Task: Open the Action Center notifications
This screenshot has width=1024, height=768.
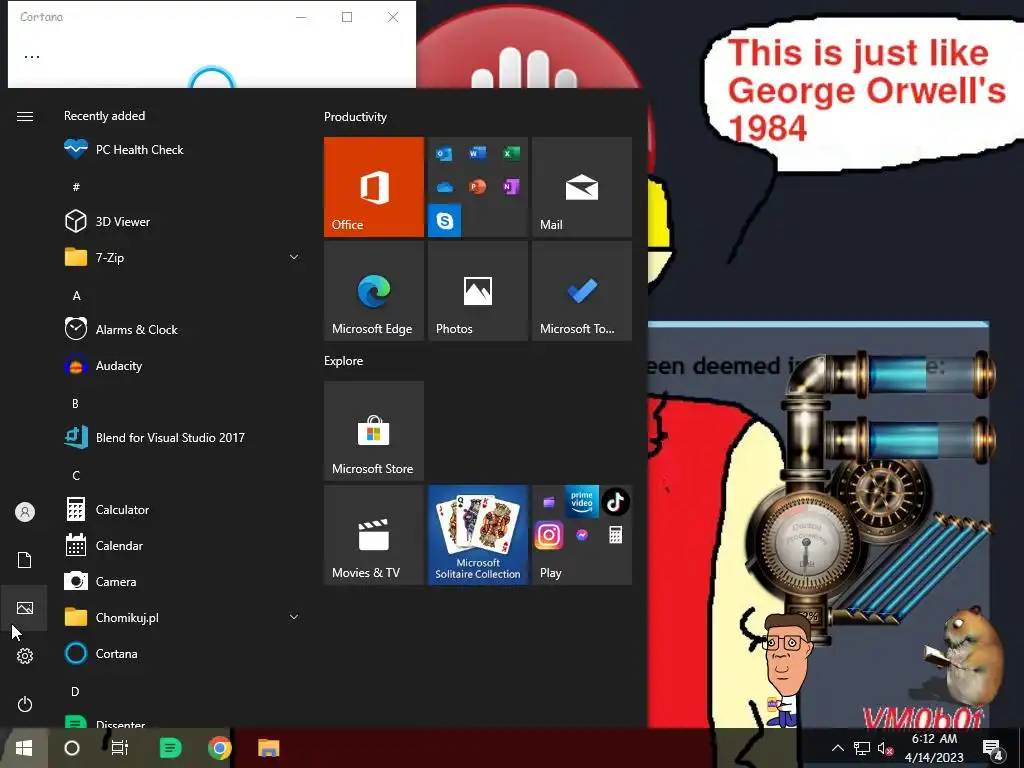Action: tap(992, 749)
